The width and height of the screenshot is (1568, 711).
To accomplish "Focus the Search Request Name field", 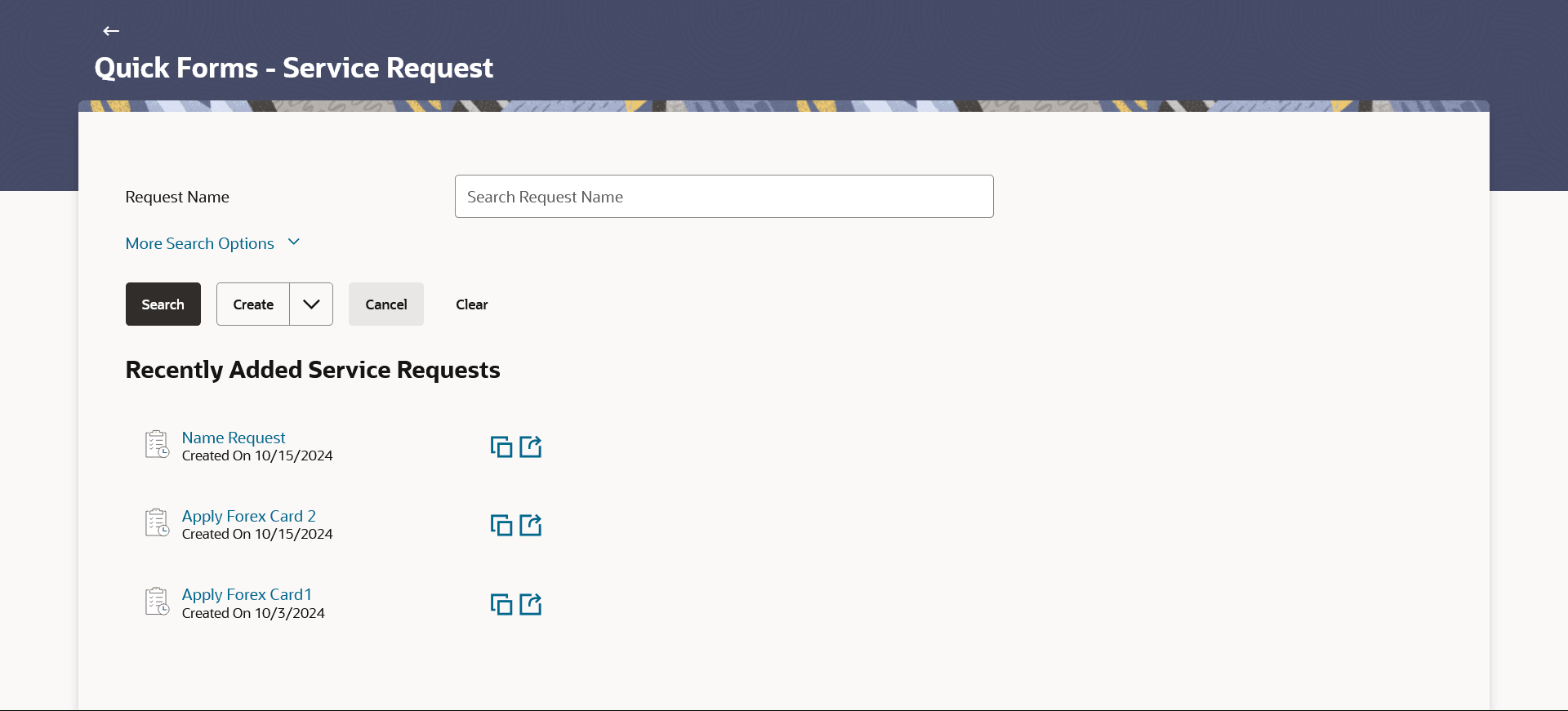I will 724,197.
